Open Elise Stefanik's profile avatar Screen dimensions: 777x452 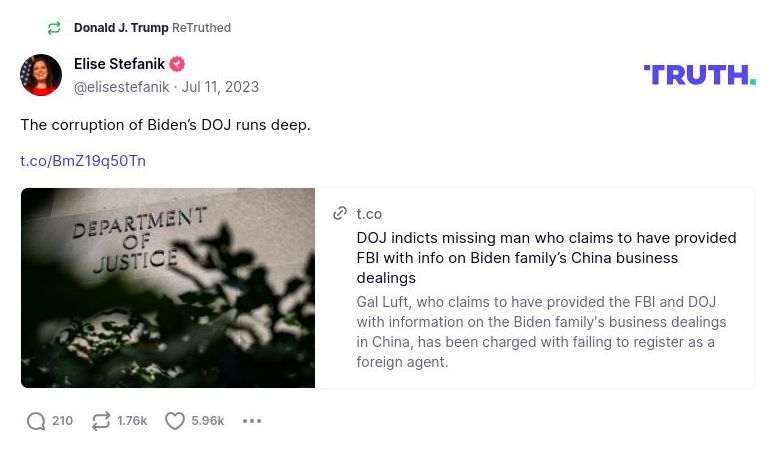click(41, 75)
